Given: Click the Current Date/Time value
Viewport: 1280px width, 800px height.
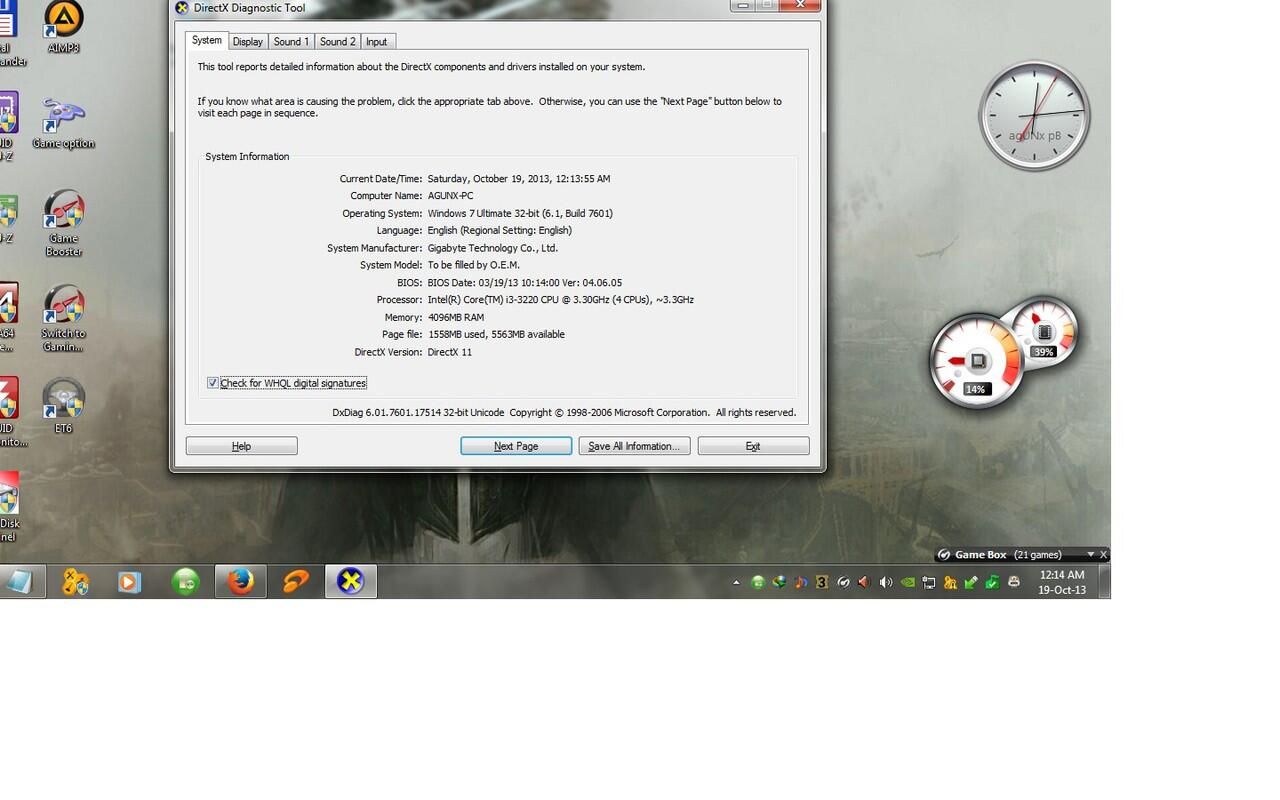Looking at the screenshot, I should coord(518,179).
